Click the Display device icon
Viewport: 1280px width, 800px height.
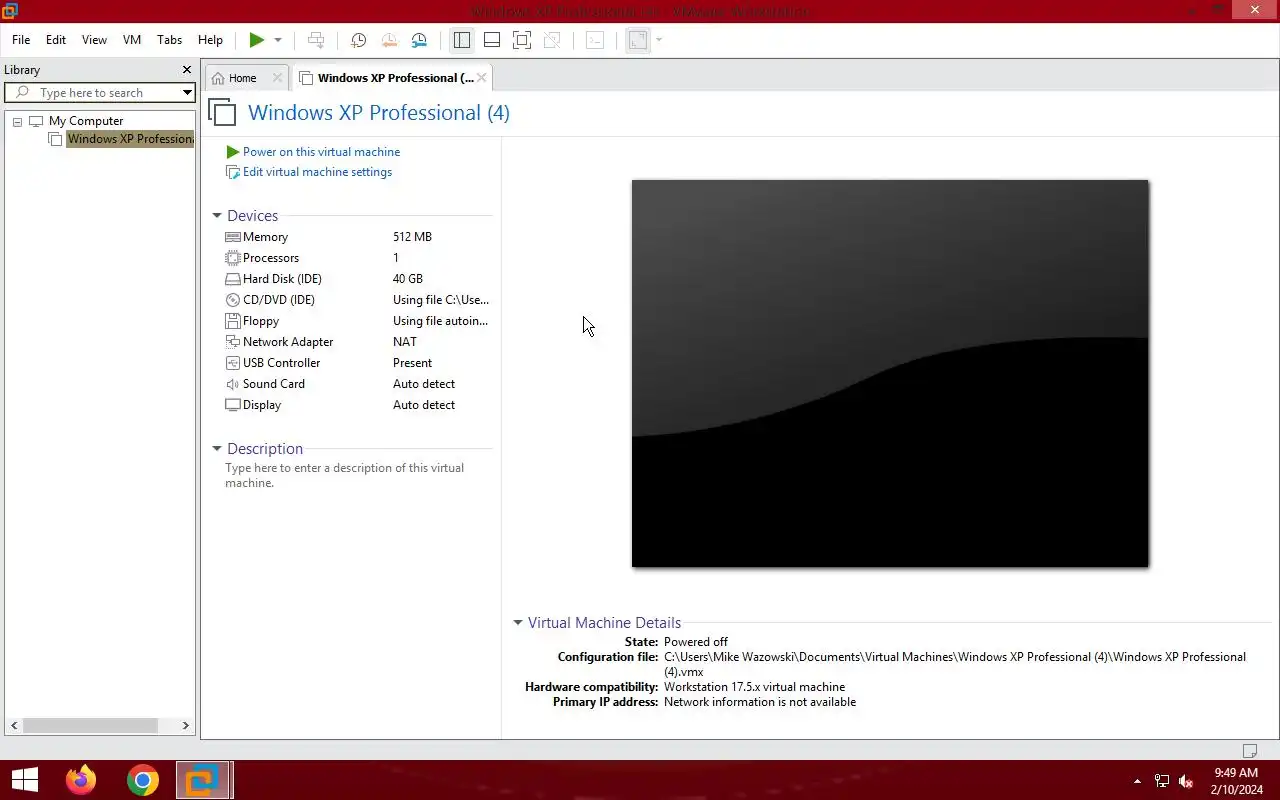(233, 405)
